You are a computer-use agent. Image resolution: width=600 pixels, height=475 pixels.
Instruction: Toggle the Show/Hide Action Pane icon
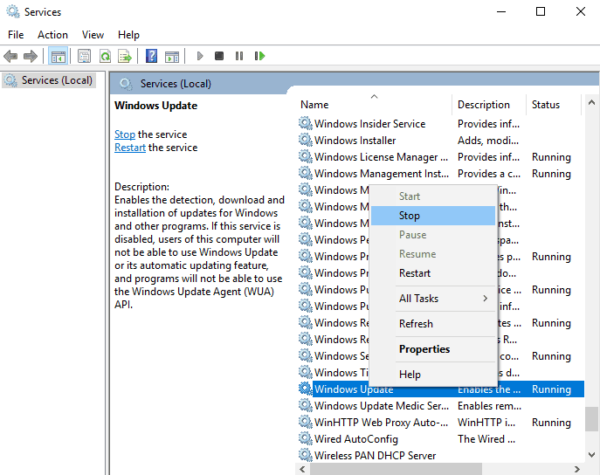172,56
